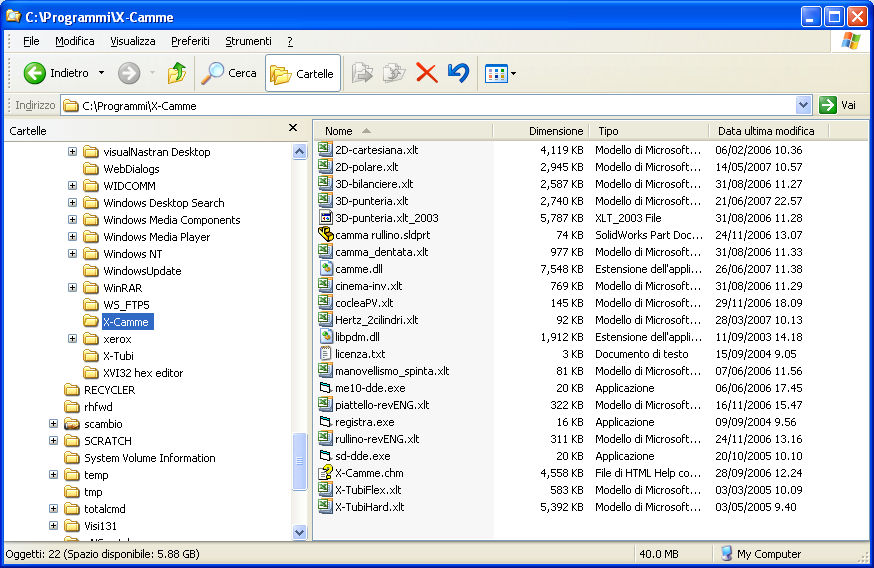Select the camme.dll file icon

pos(326,268)
